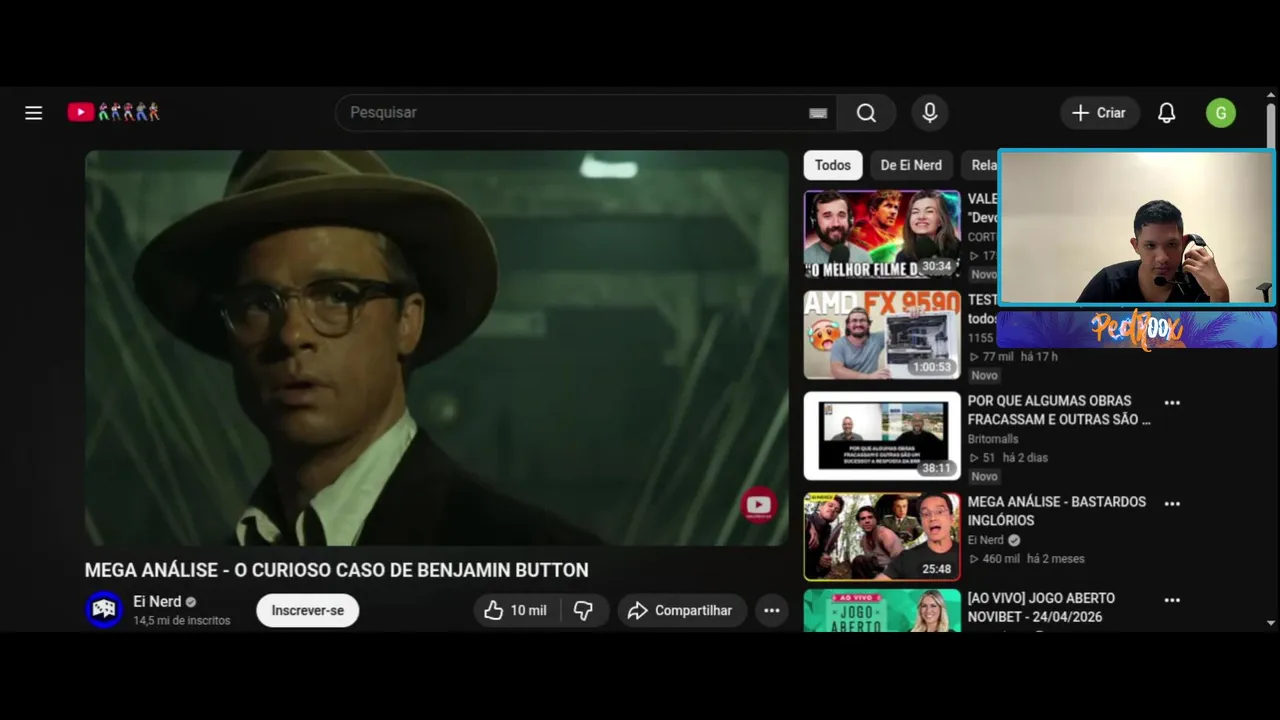Click the Compartilhar share button
Image resolution: width=1280 pixels, height=720 pixels.
[x=682, y=610]
